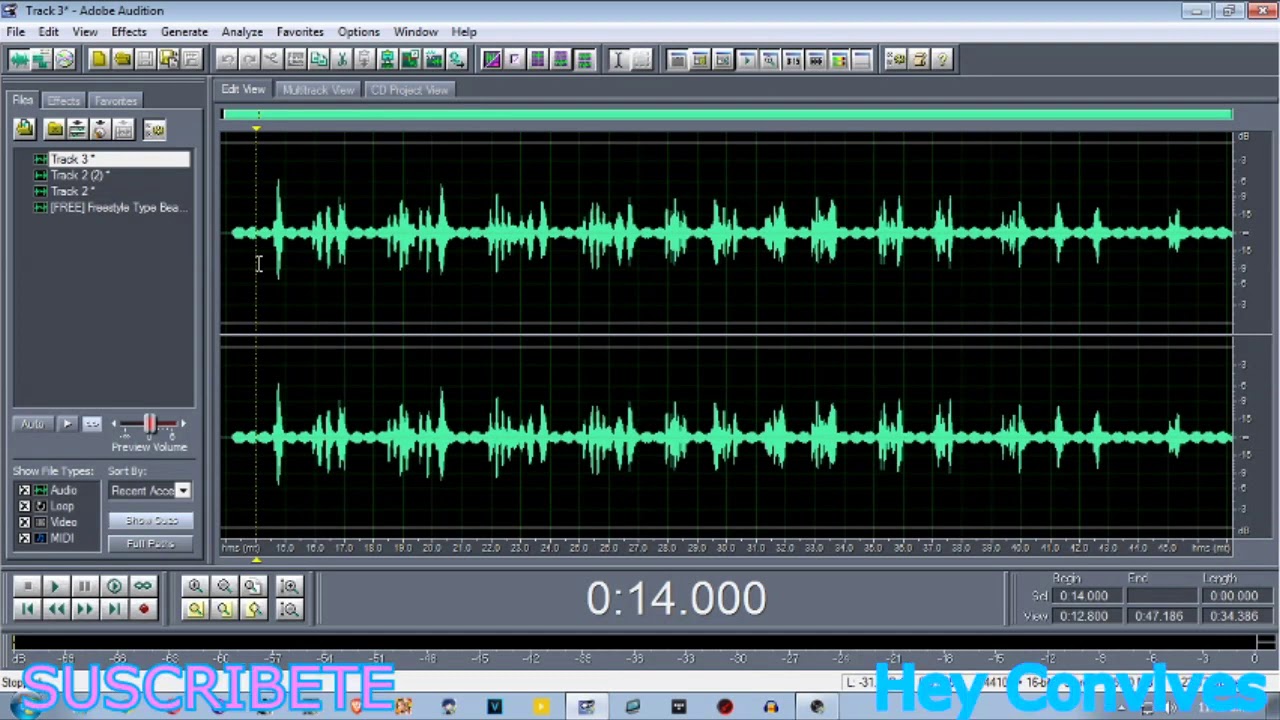Click the Zoom In Horizontally magnifier icon
The height and width of the screenshot is (720, 1280).
pos(195,587)
